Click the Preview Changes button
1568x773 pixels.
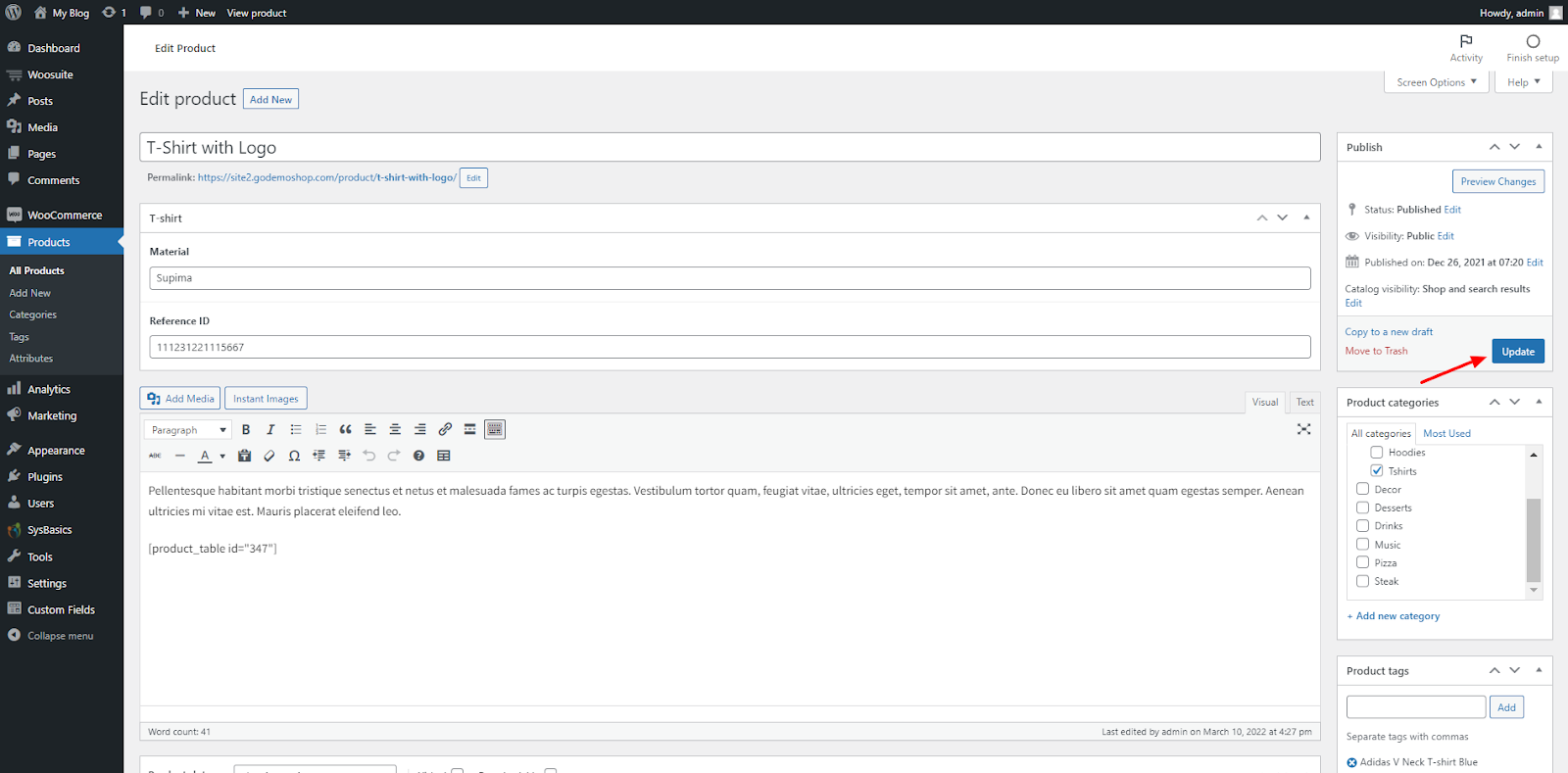pos(1497,181)
